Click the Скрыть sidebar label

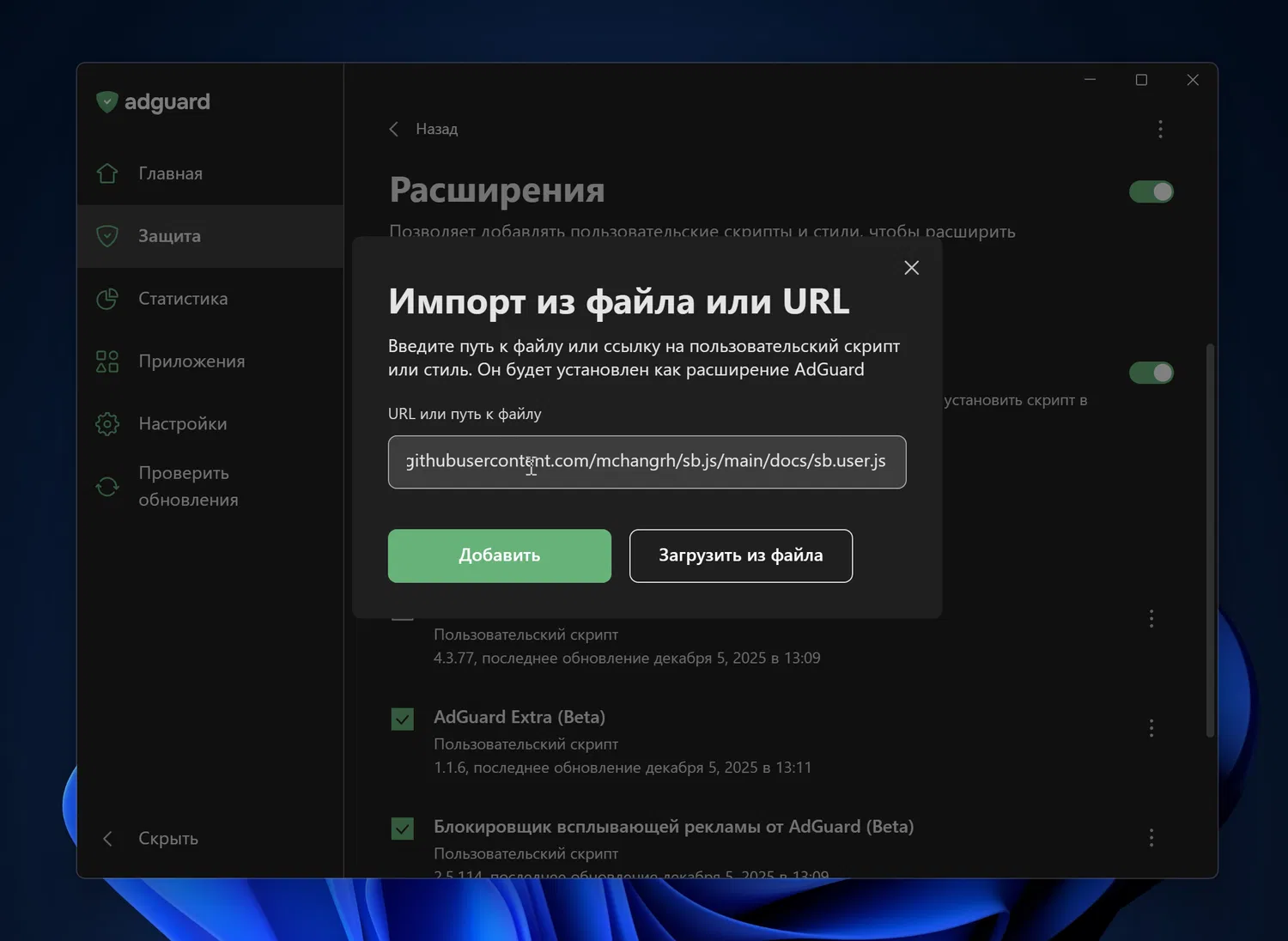pyautogui.click(x=168, y=839)
